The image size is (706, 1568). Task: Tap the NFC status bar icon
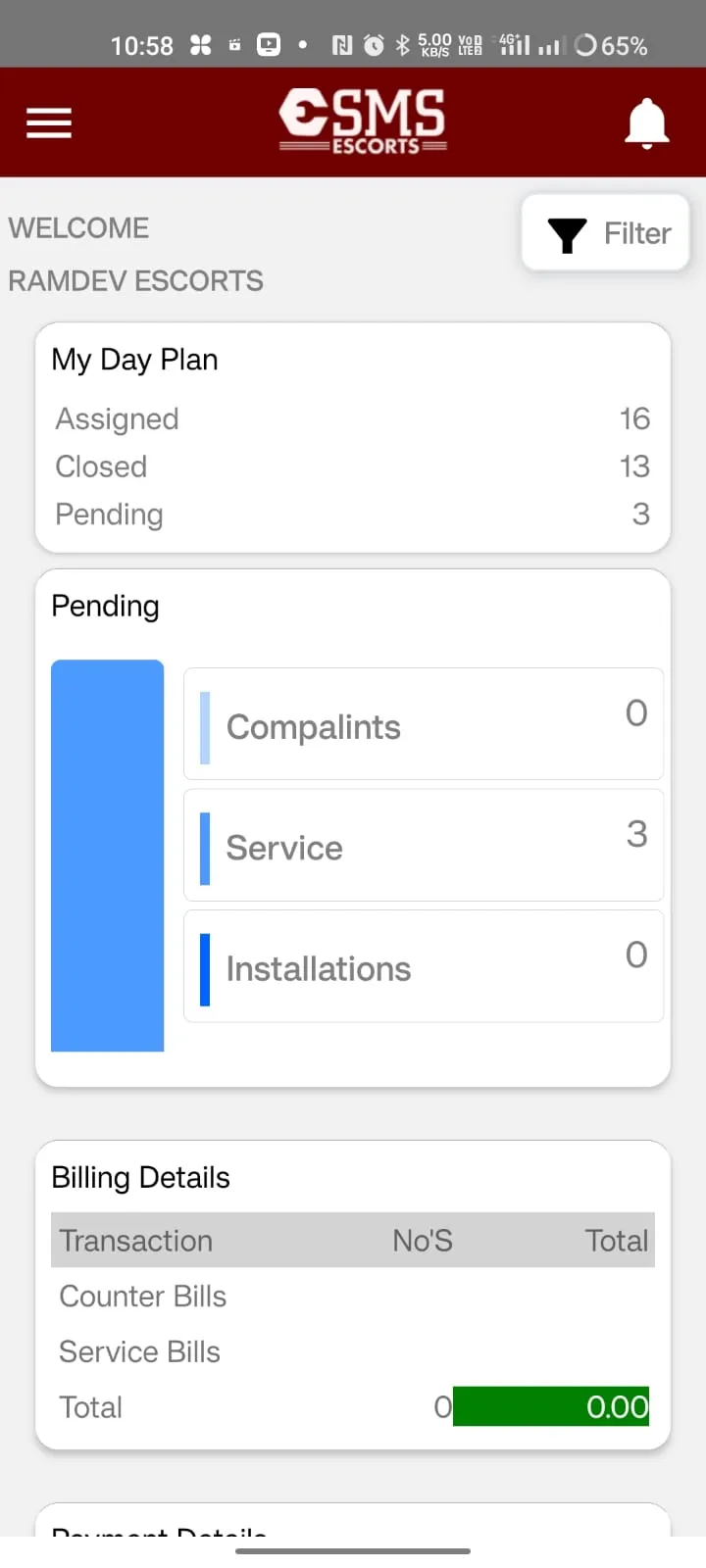pos(342,45)
